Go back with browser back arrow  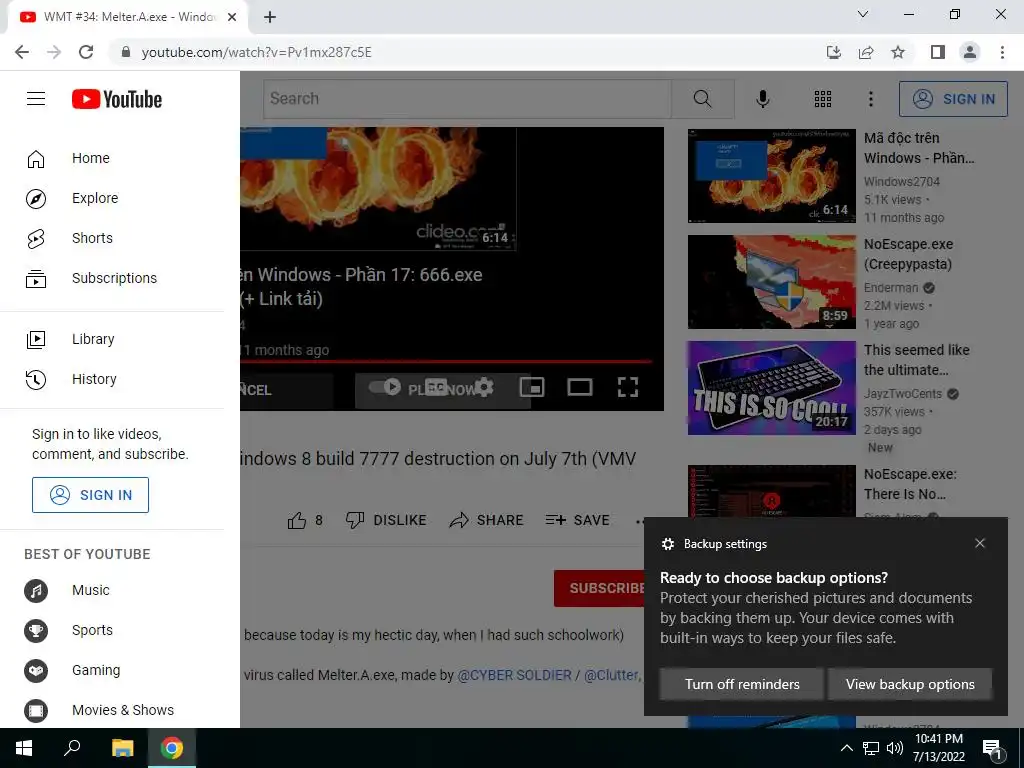click(22, 52)
